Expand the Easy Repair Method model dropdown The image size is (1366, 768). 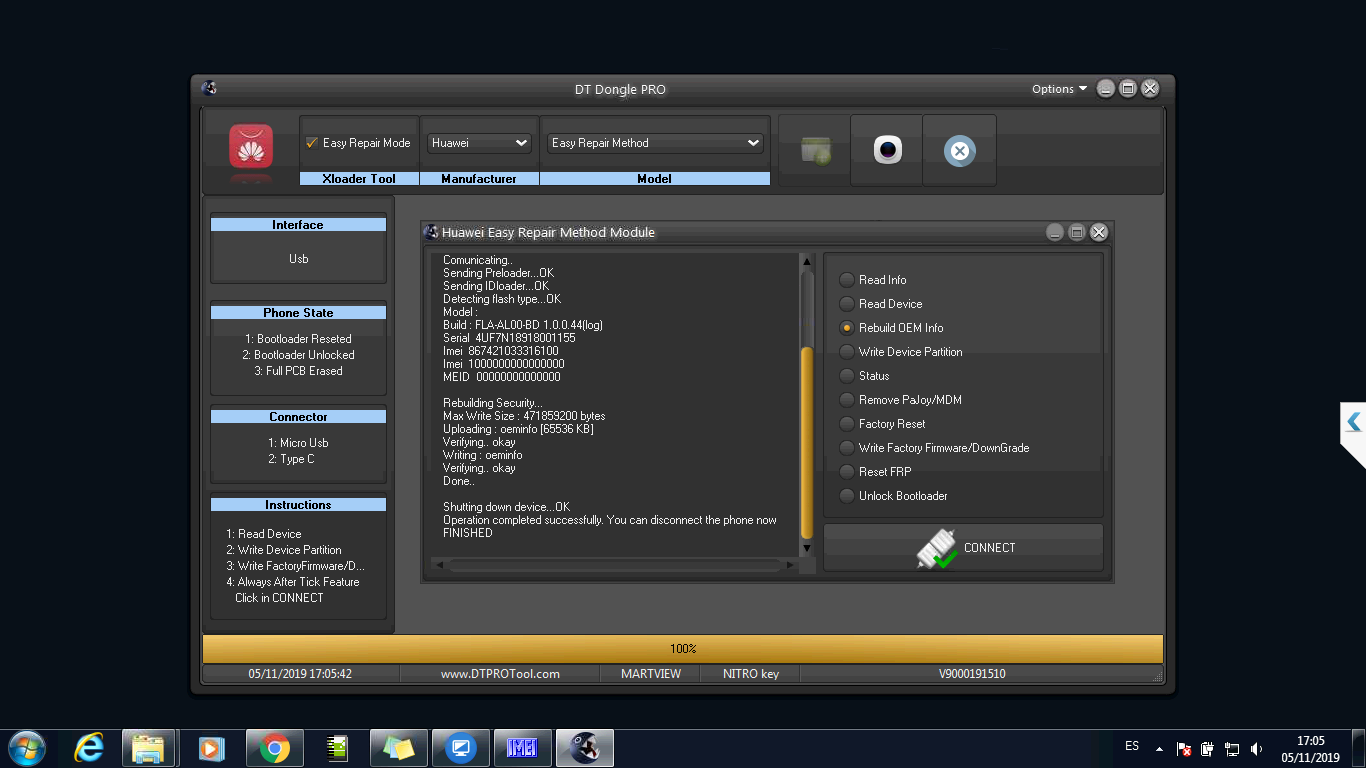click(x=655, y=143)
